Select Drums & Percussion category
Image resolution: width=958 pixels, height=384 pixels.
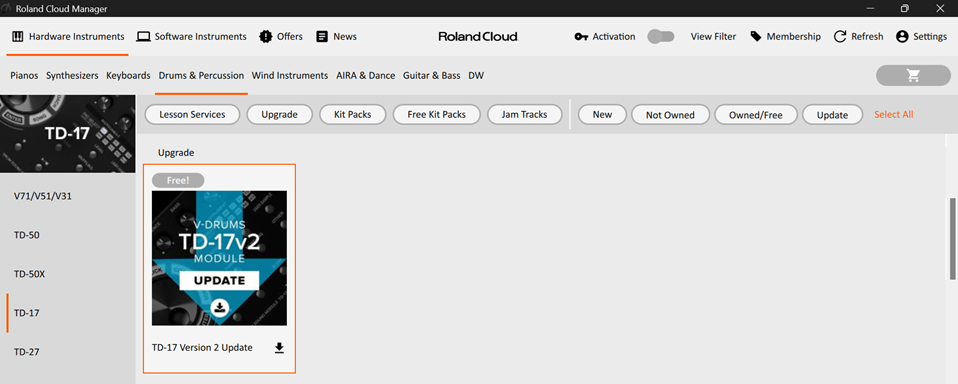201,76
